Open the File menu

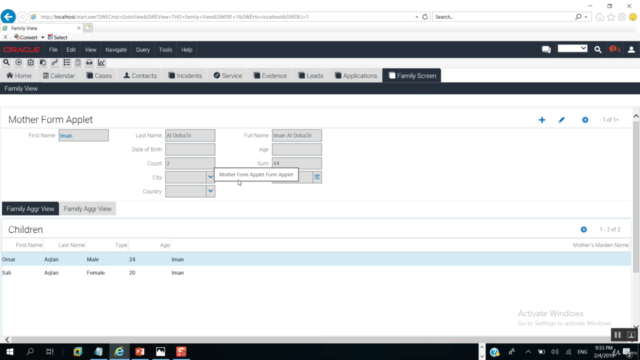(x=53, y=50)
